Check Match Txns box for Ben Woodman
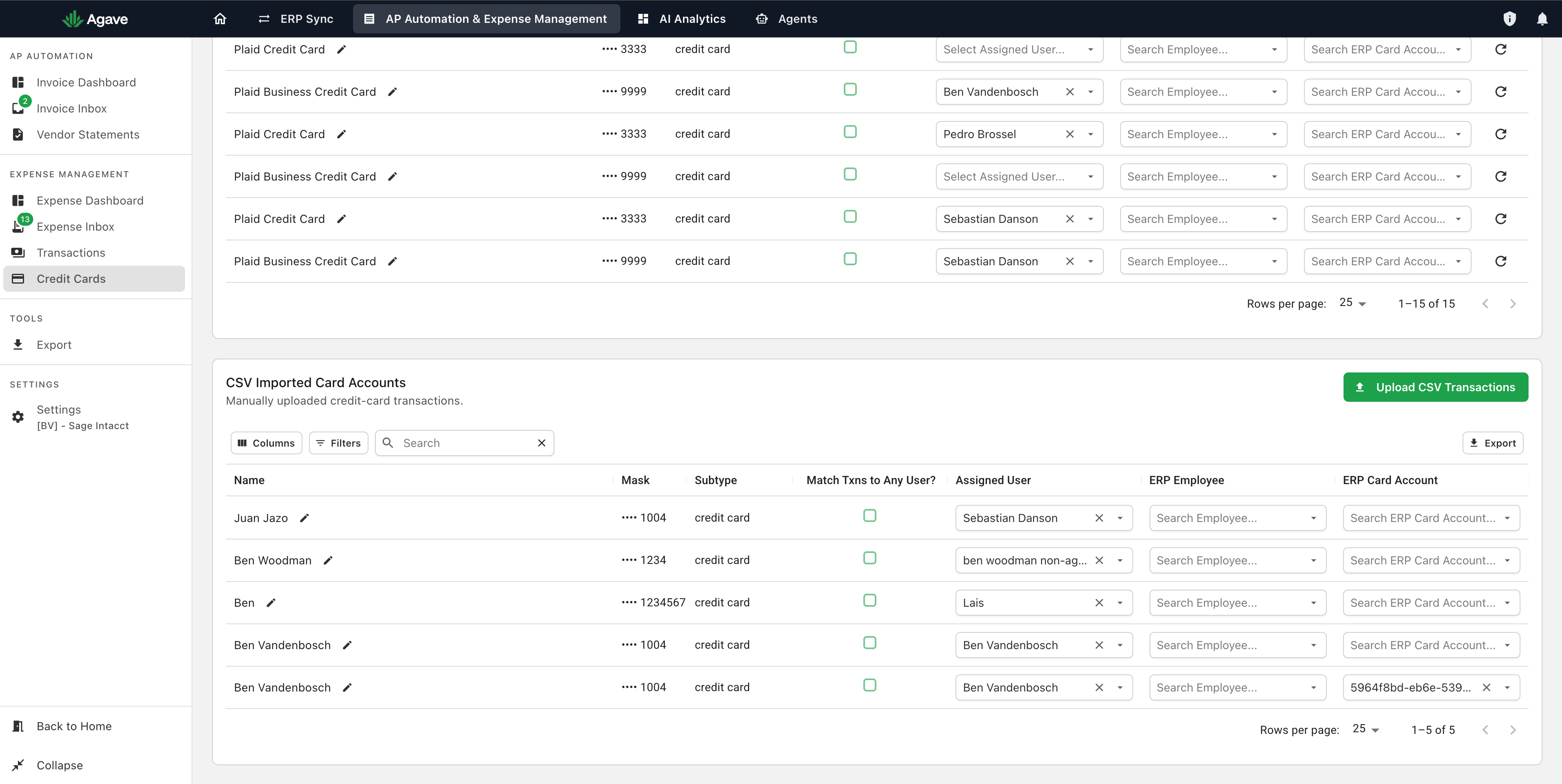 (x=869, y=558)
